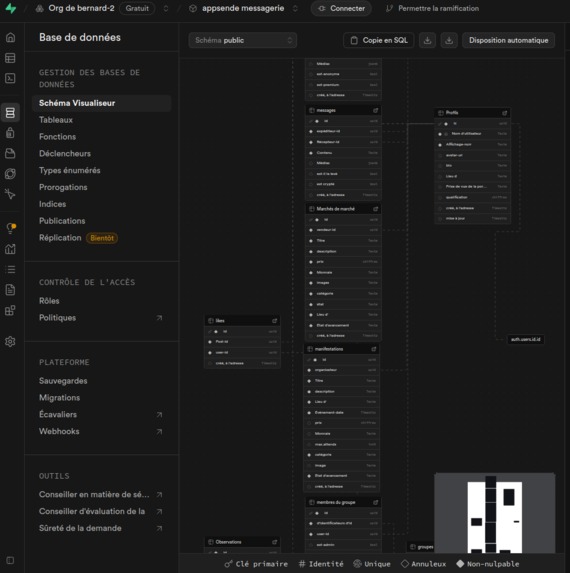Image resolution: width=570 pixels, height=573 pixels.
Task: Open the Profils table external link icon
Action: (x=505, y=113)
